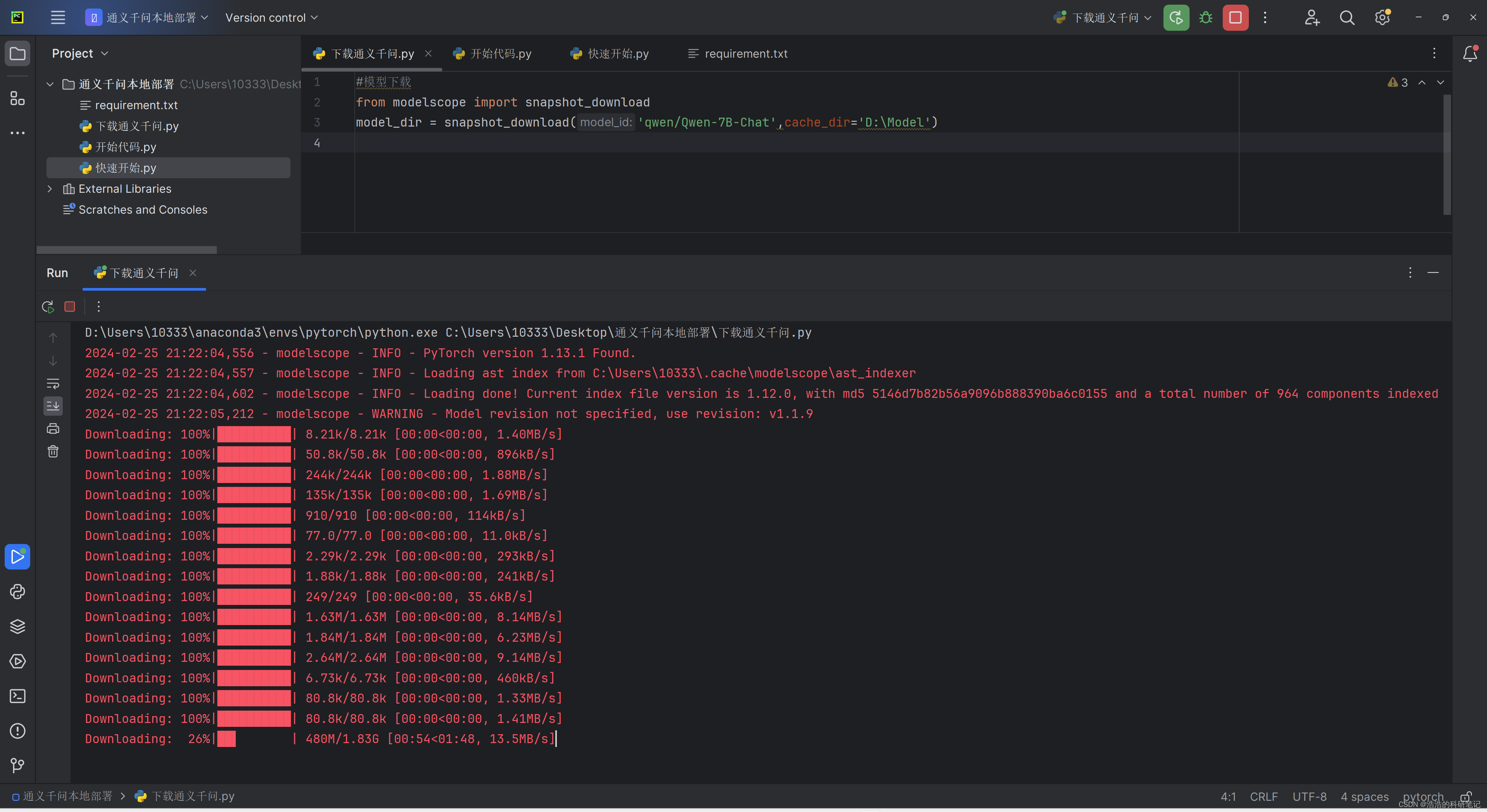Expand External Libraries node
The image size is (1487, 812).
tap(50, 189)
